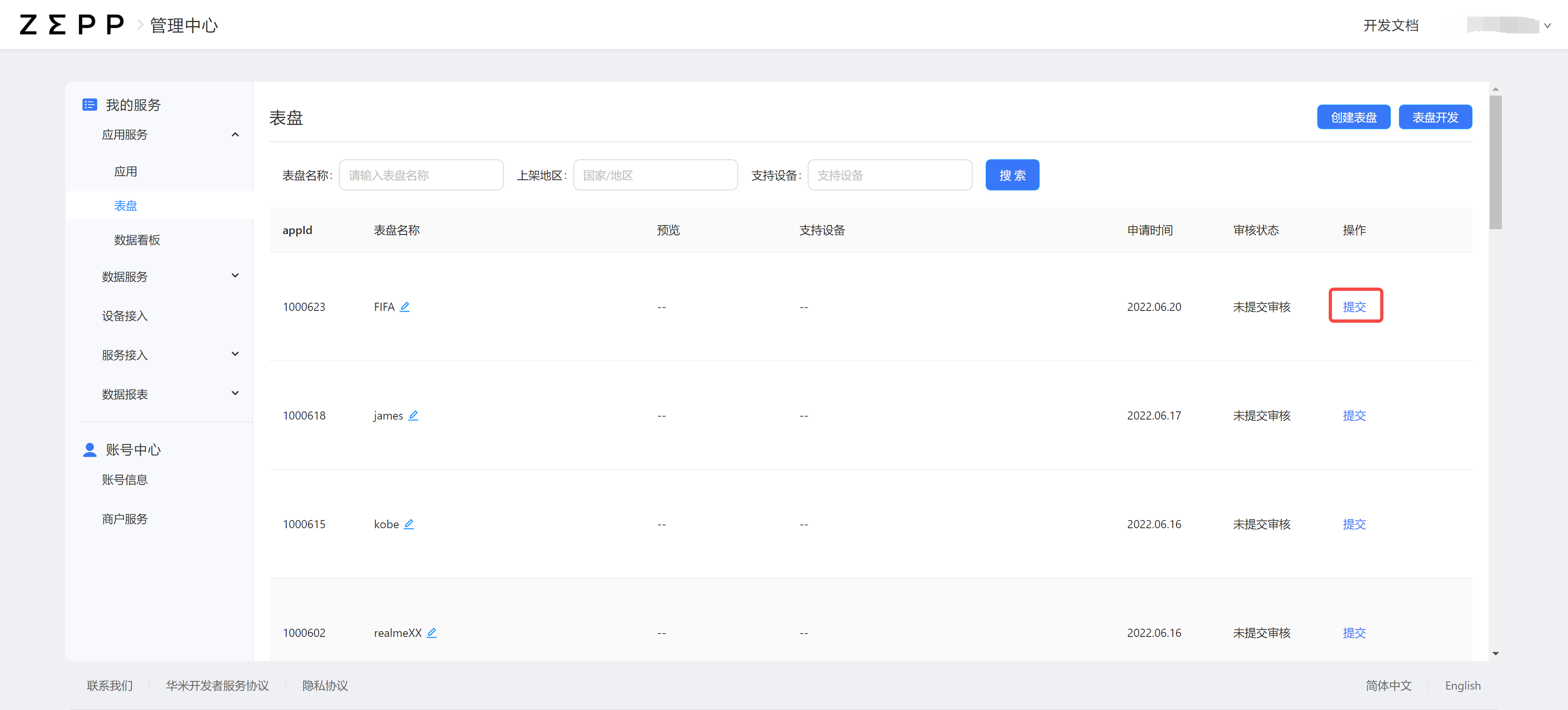Select 应用 in the sidebar
Image resolution: width=1568 pixels, height=710 pixels.
click(125, 172)
